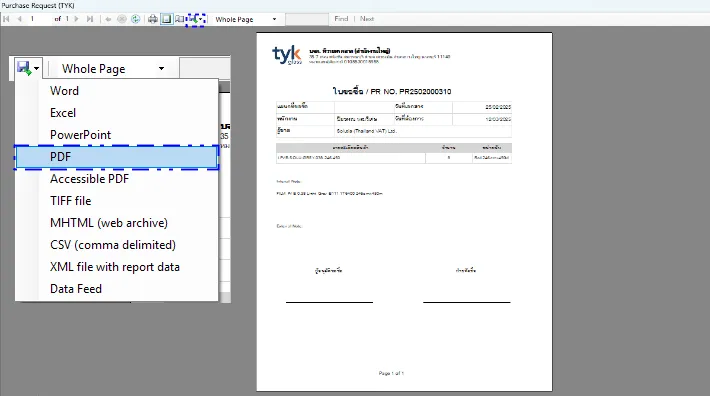Export report as Excel
The image size is (710, 396).
[117, 113]
